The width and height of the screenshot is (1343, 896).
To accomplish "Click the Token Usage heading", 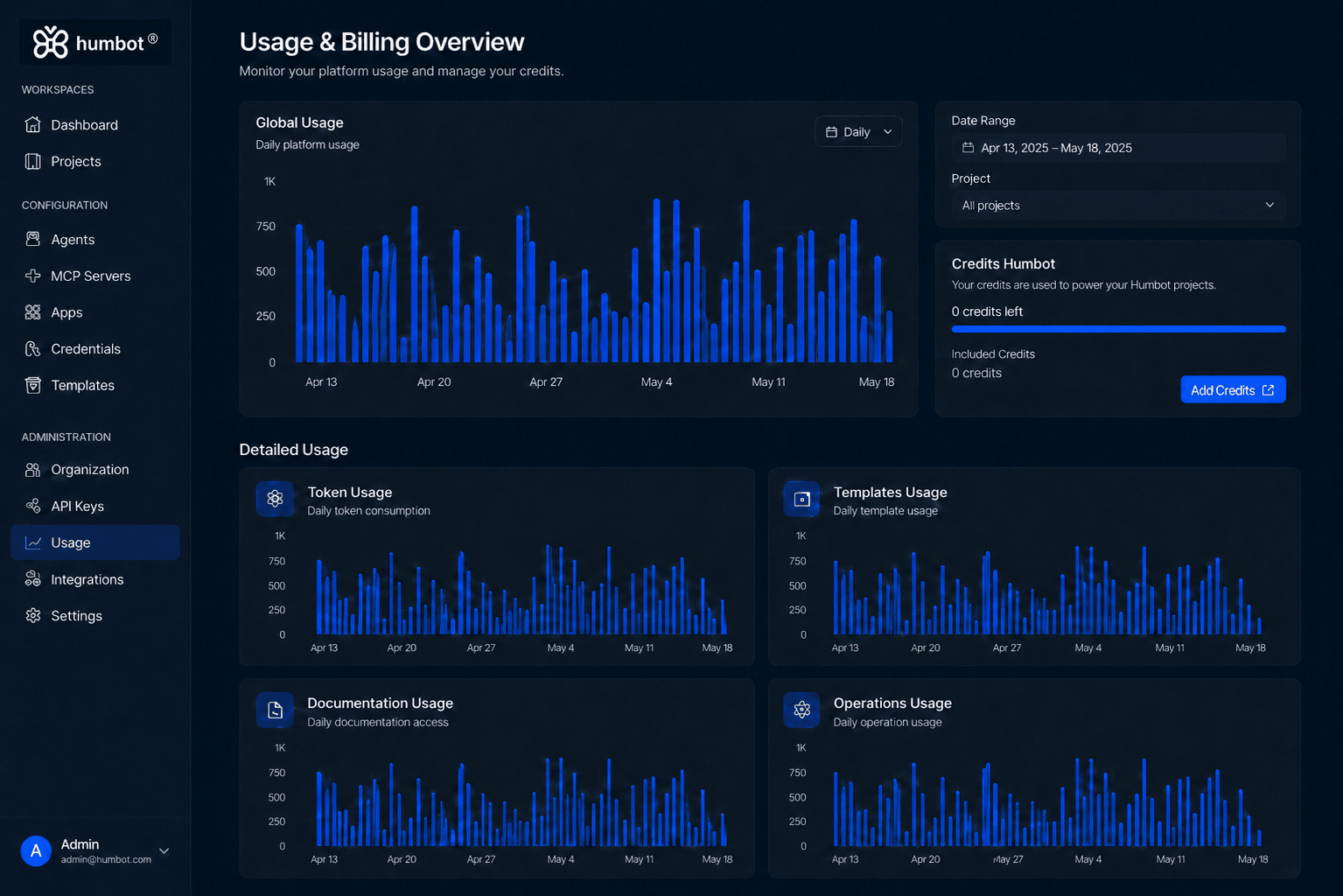I will click(x=350, y=493).
